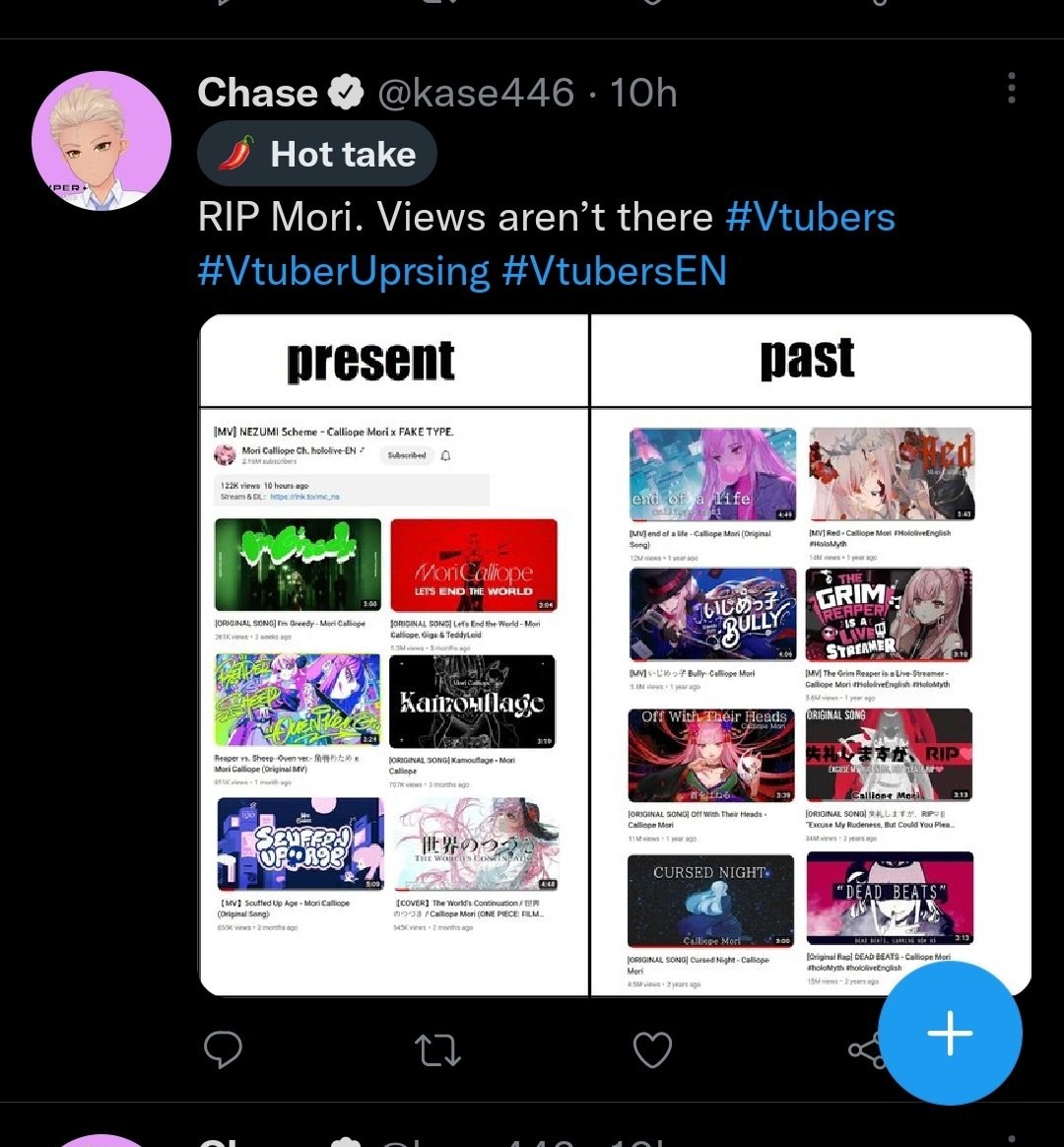Open the @kase446 handle

point(476,93)
